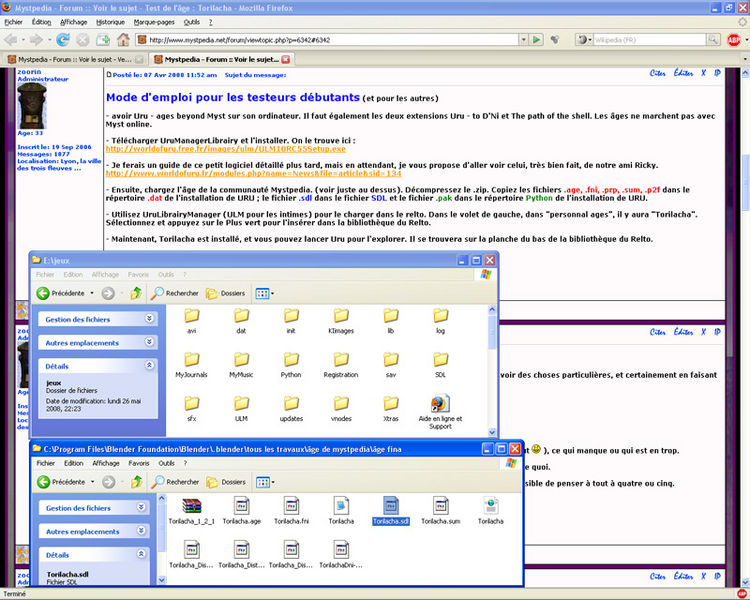Click Citer on the top post
This screenshot has height=600, width=750.
click(658, 73)
